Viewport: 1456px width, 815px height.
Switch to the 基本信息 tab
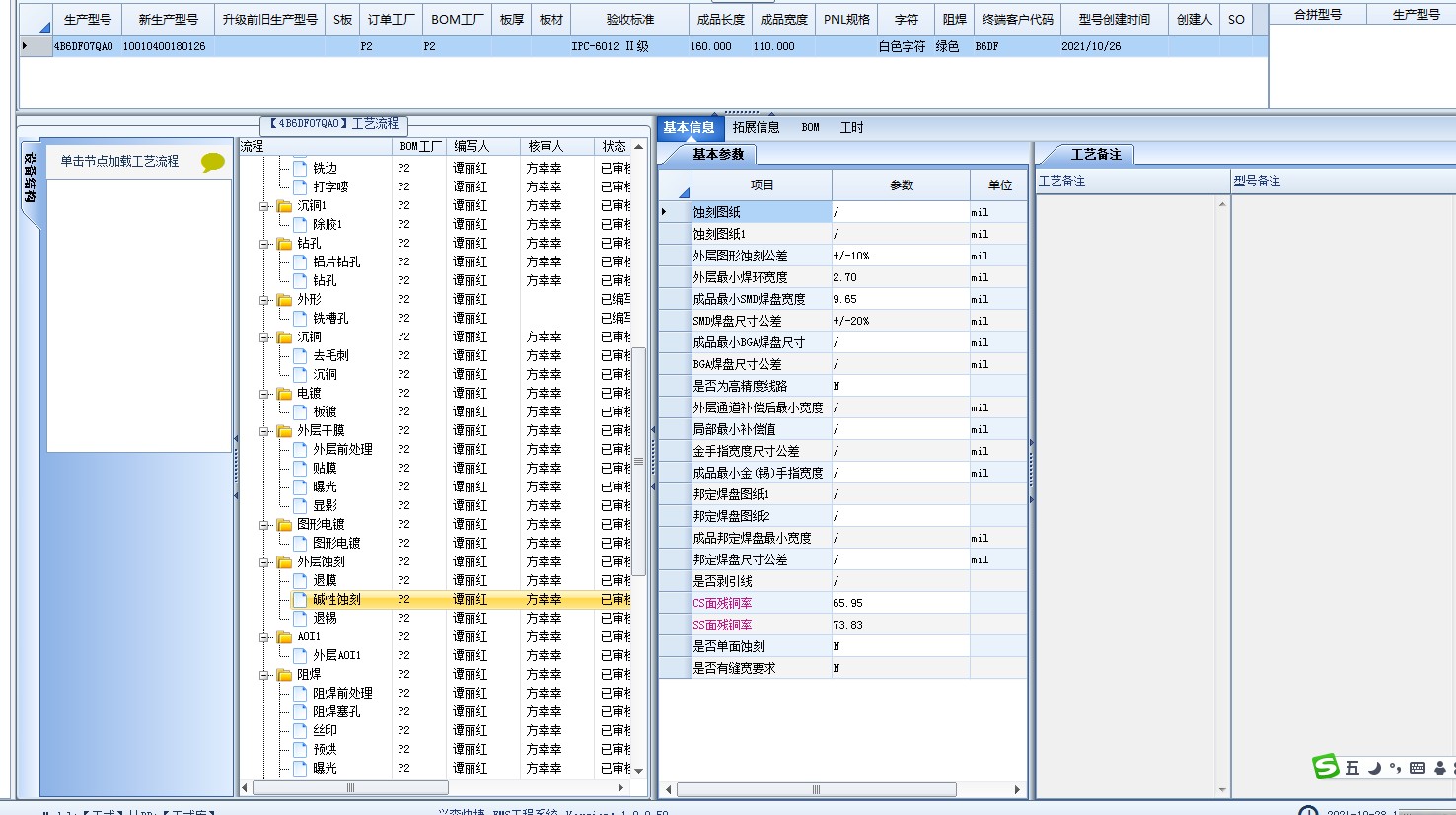click(x=689, y=127)
